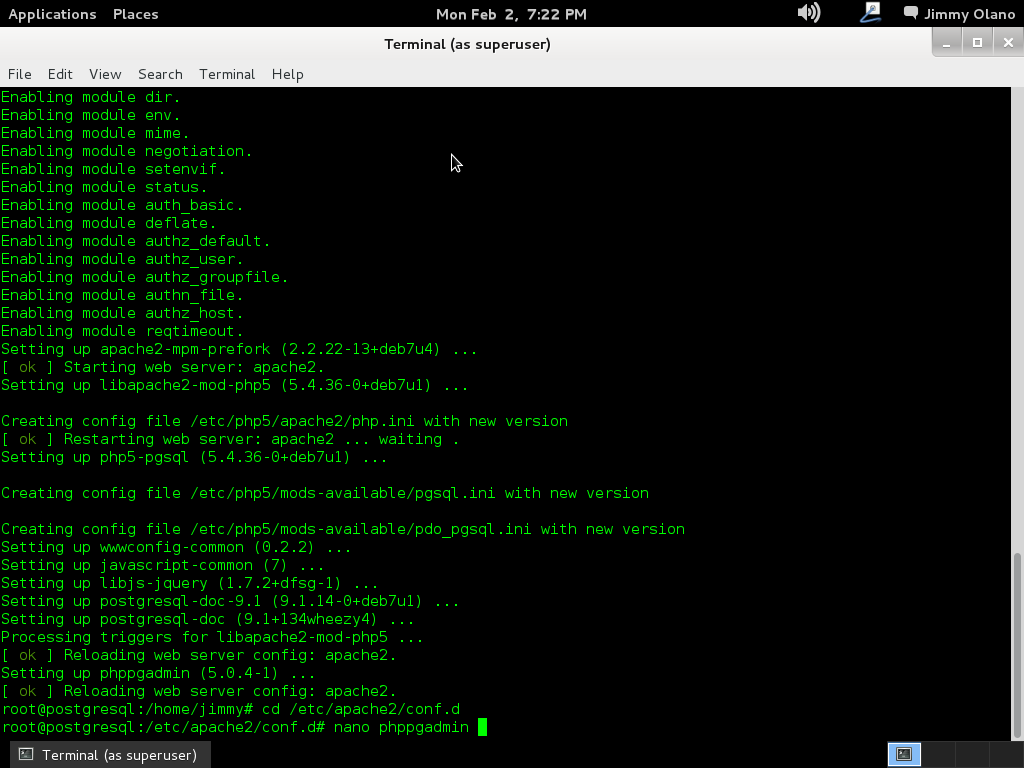The image size is (1024, 768).
Task: Select the first workspace in the switcher
Action: tap(904, 754)
